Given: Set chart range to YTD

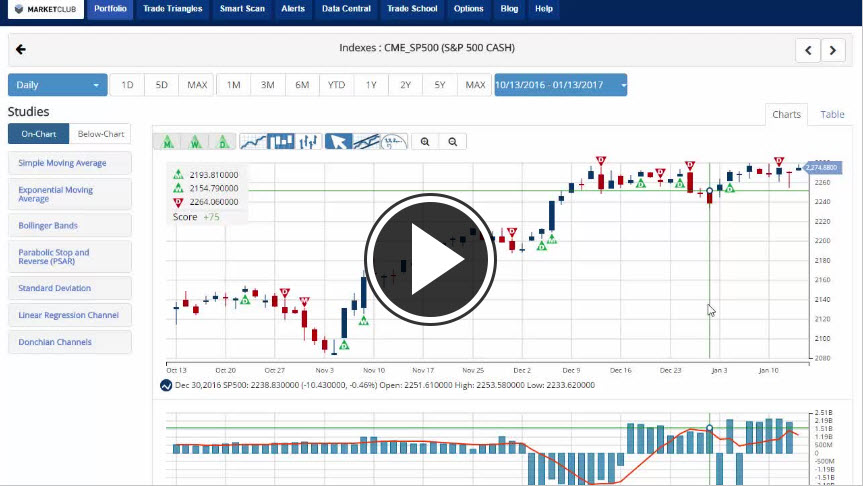Looking at the screenshot, I should coord(336,85).
